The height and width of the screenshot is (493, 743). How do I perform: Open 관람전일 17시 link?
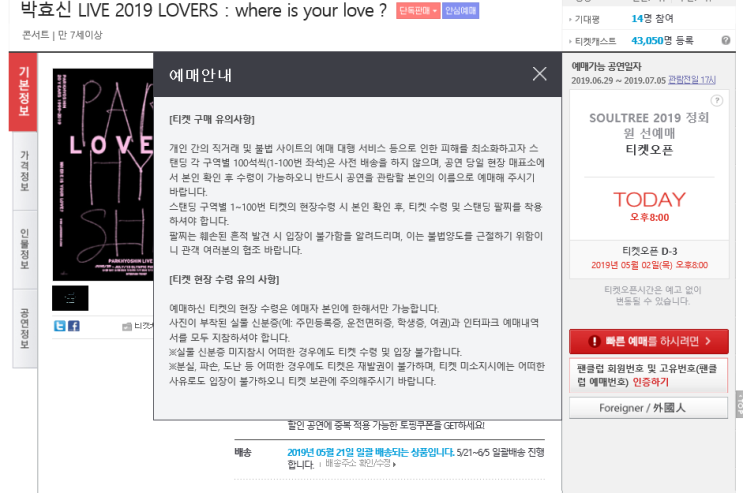[x=691, y=80]
